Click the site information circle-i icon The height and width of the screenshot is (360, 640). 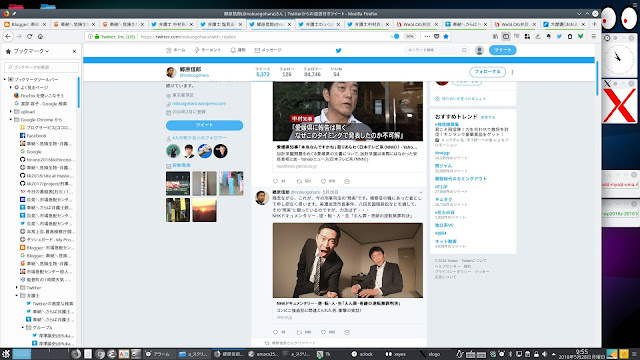tap(91, 36)
